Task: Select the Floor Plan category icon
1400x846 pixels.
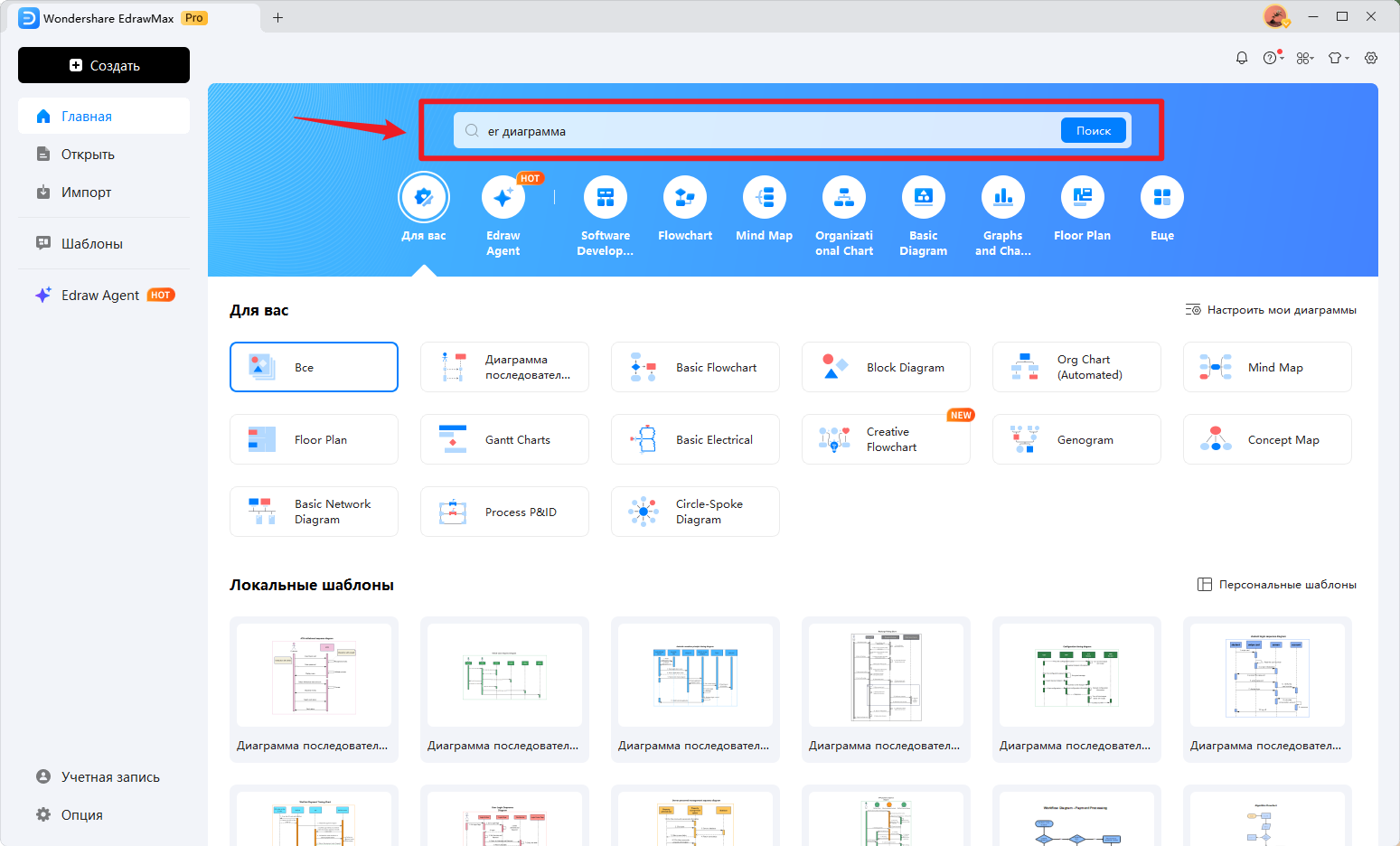Action: (1082, 198)
